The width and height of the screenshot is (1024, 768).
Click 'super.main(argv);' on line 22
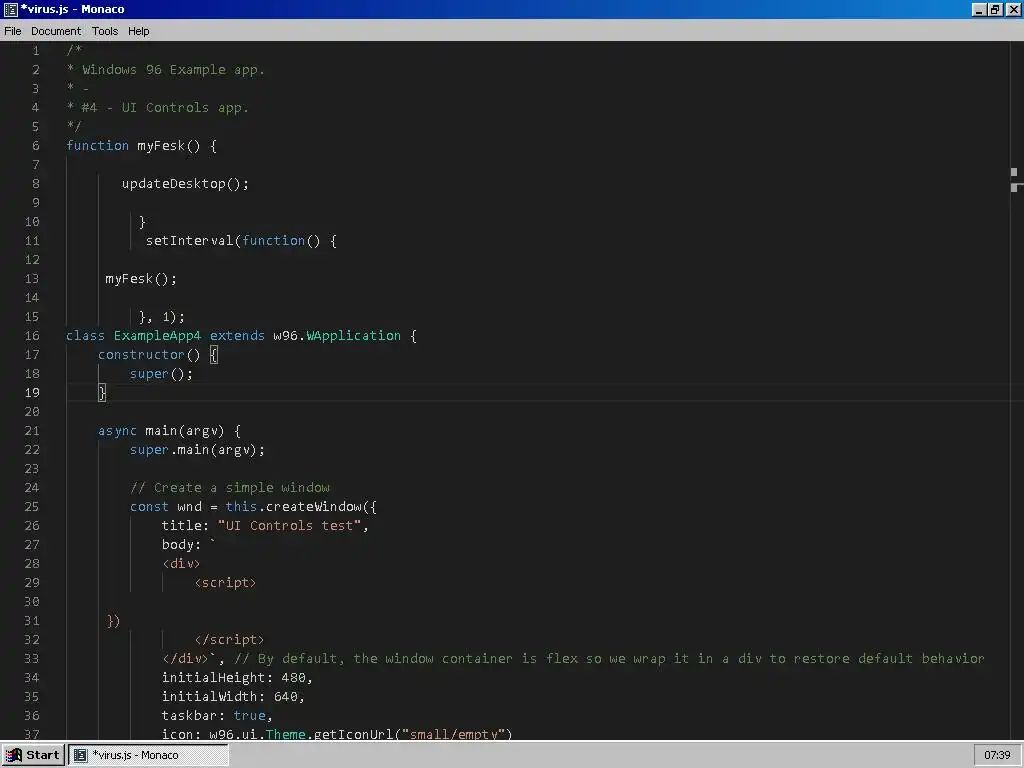pos(197,449)
